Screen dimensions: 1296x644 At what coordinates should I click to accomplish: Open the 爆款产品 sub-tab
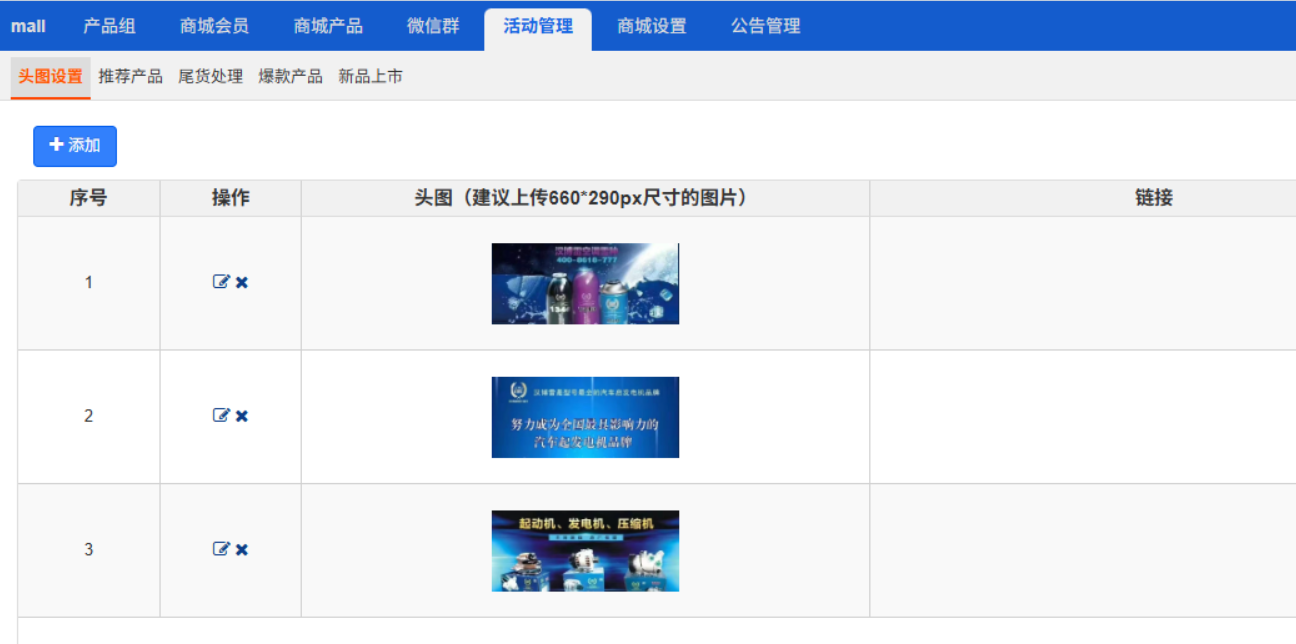[290, 77]
